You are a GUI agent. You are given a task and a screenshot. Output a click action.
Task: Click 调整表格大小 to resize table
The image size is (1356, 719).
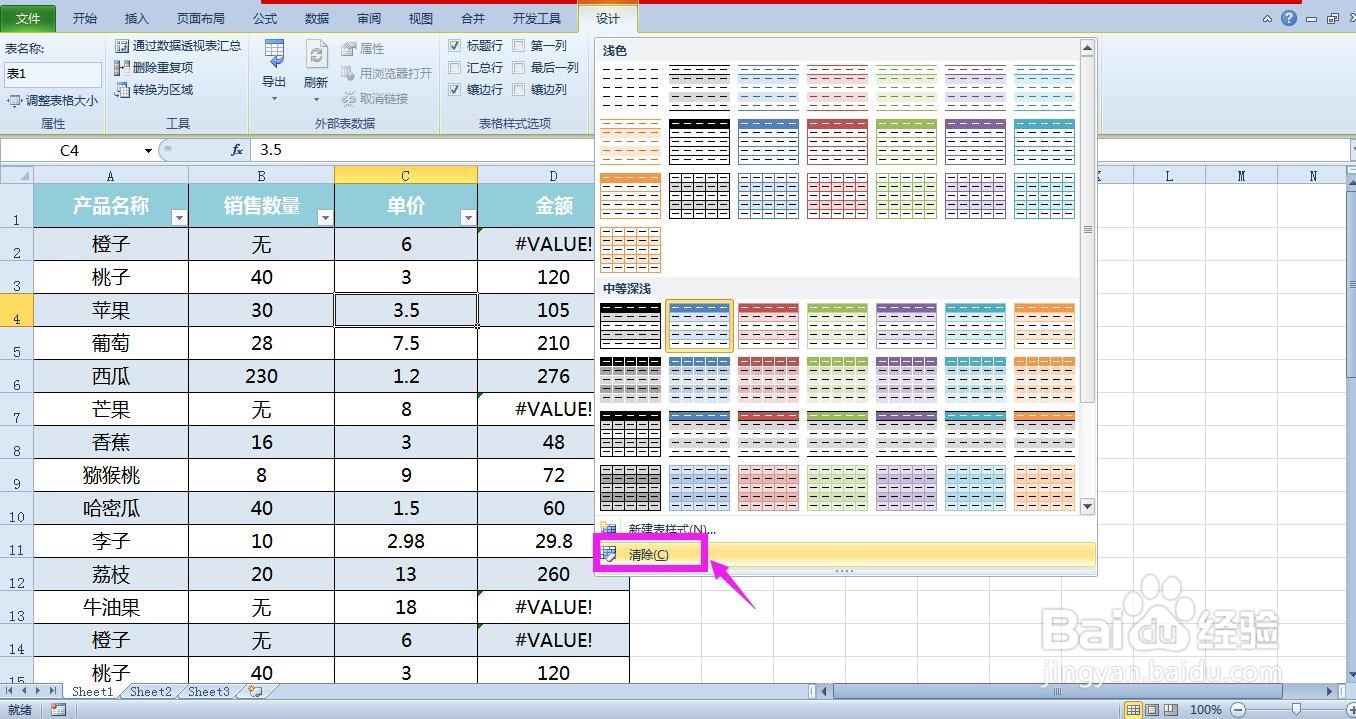coord(54,100)
